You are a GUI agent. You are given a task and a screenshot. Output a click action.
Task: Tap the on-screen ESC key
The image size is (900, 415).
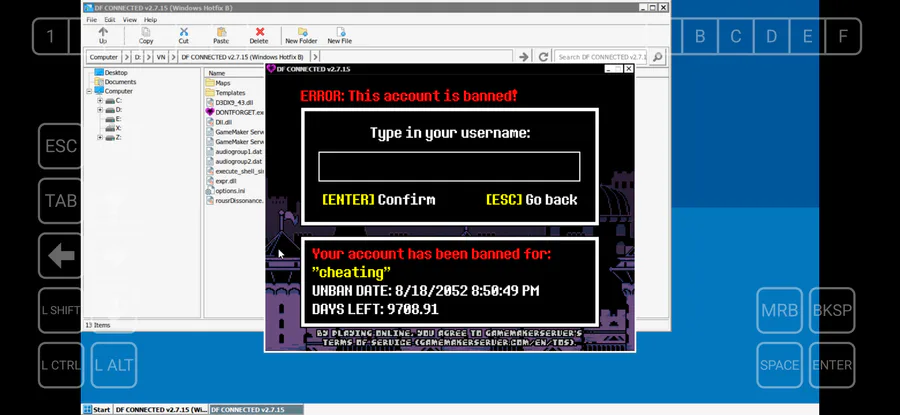pos(60,146)
